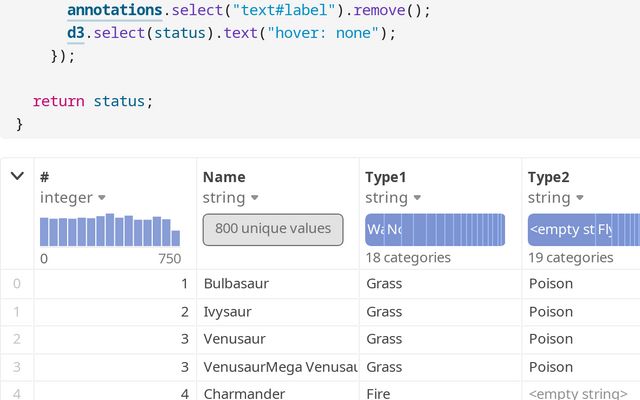640x400 pixels.
Task: Select the Bulbasaur name cell
Action: (x=236, y=284)
